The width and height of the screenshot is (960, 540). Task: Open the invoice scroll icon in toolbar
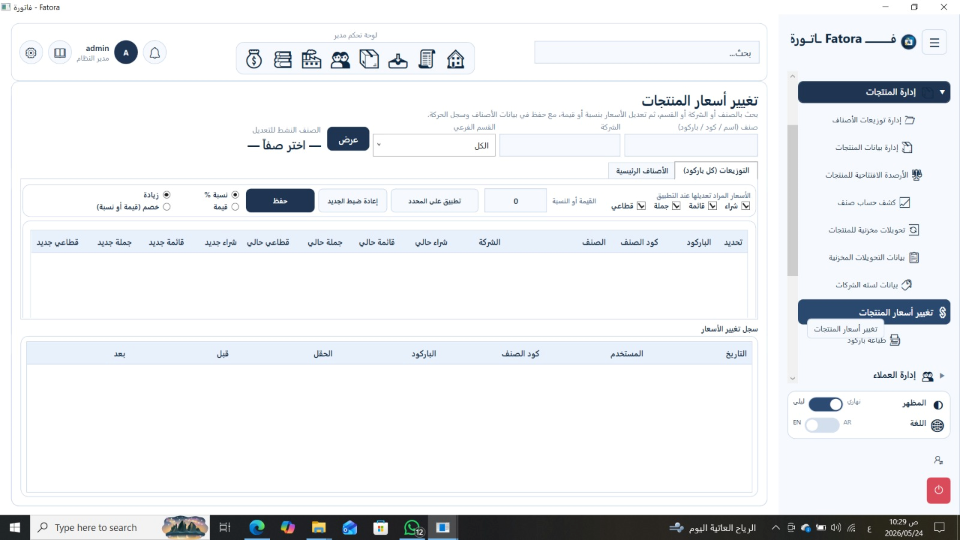[x=427, y=59]
